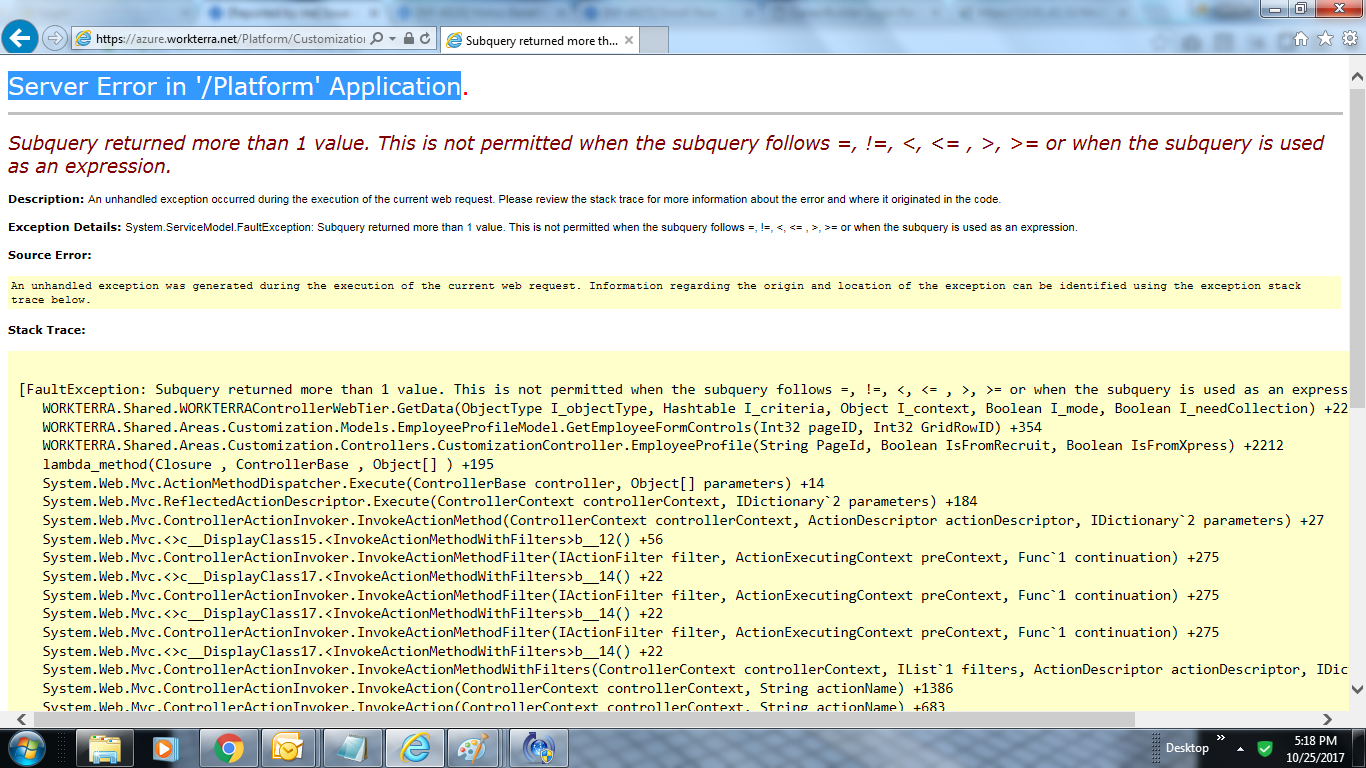Click the 'EmployeeProfileModel.GetEmployeeFormControls' stack line
Viewport: 1366px width, 768px height.
[x=542, y=427]
